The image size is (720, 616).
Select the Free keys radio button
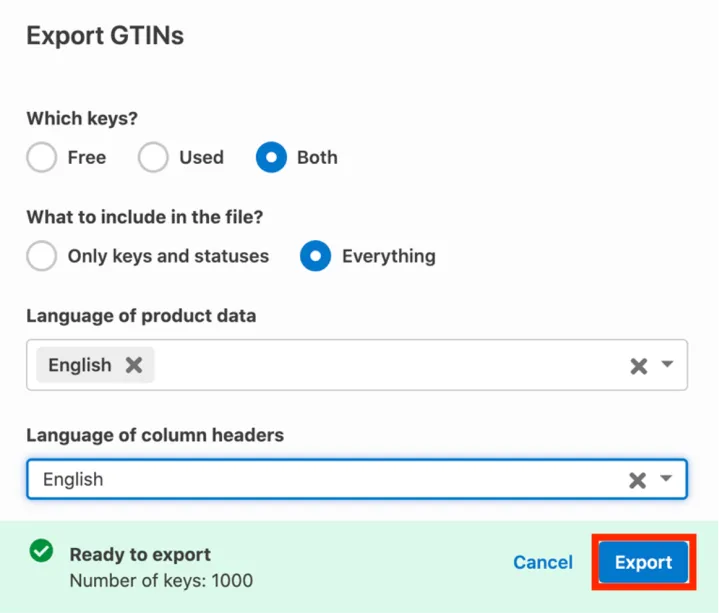42,158
